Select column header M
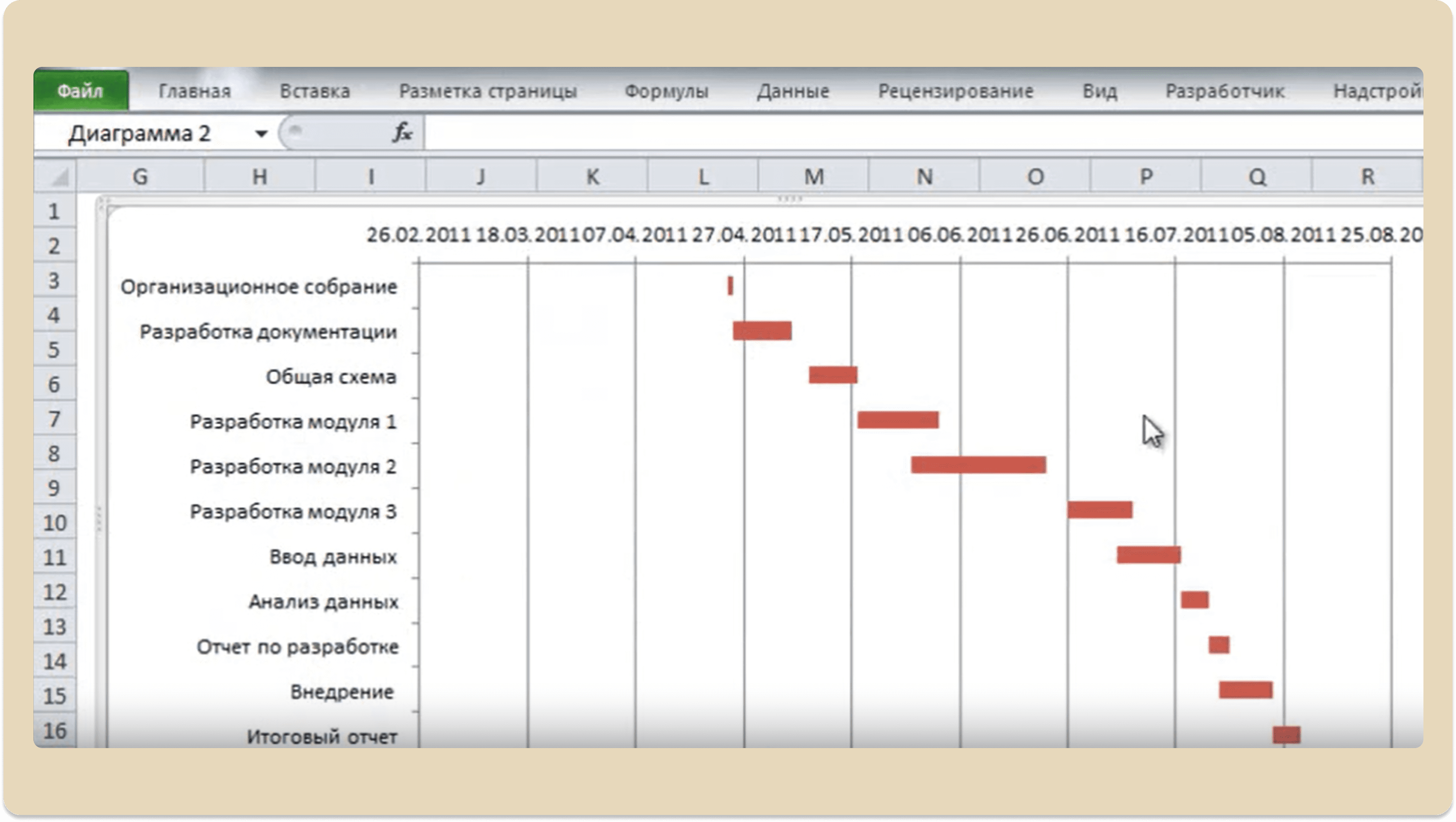This screenshot has height=822, width=1456. click(x=813, y=176)
